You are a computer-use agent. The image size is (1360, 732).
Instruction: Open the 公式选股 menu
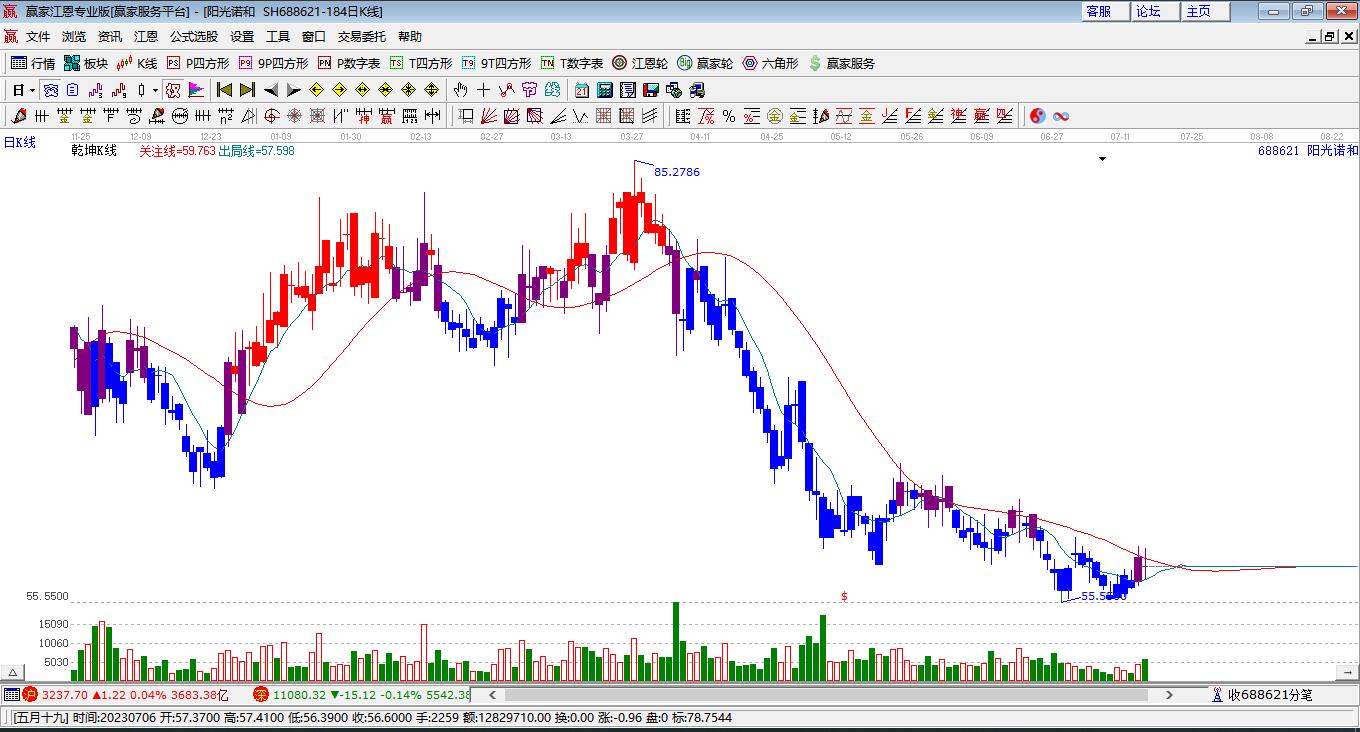coord(194,37)
